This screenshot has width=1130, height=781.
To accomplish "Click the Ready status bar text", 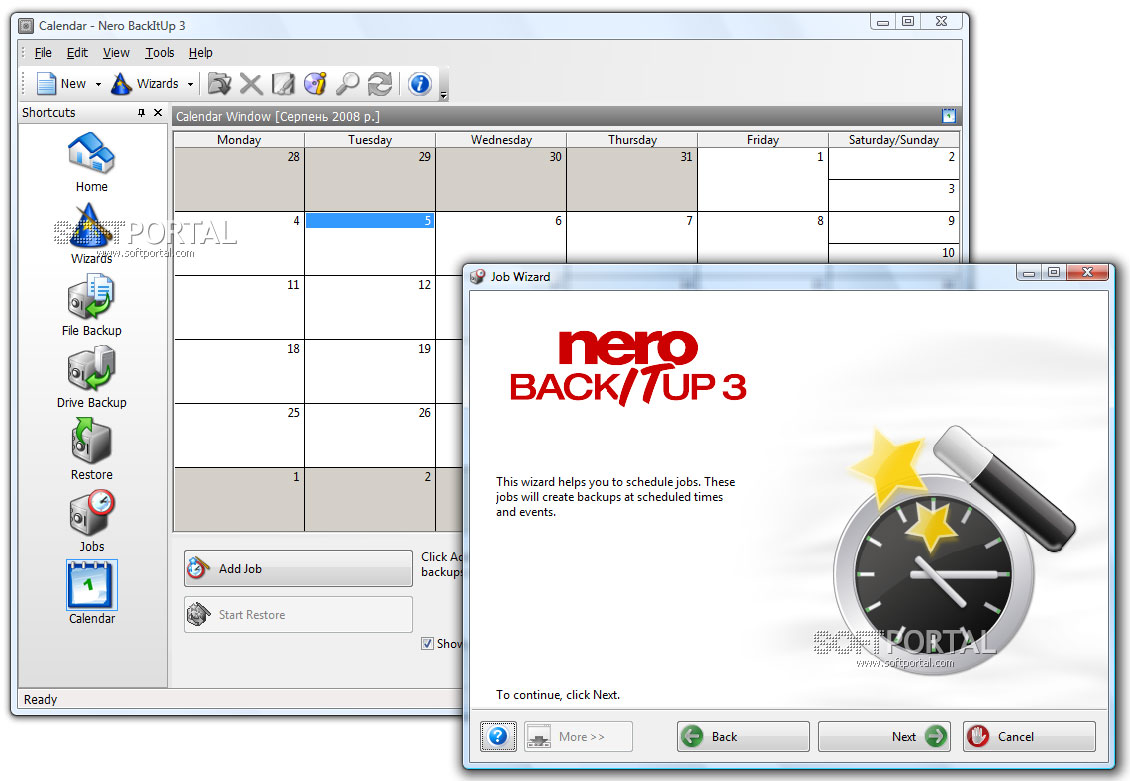I will [40, 700].
